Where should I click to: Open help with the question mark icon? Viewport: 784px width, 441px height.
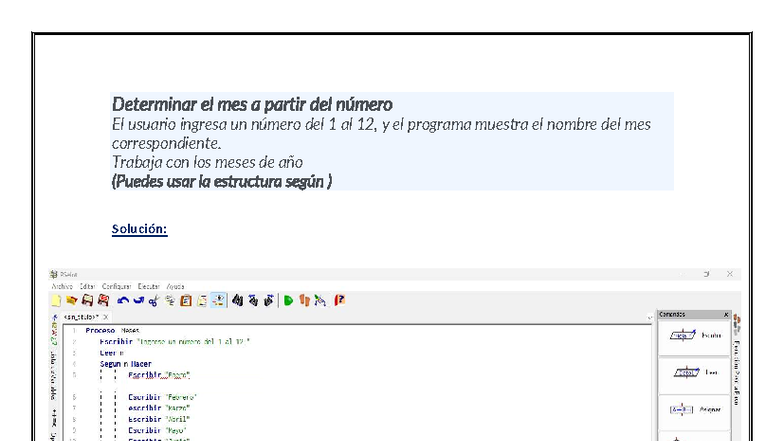(340, 300)
